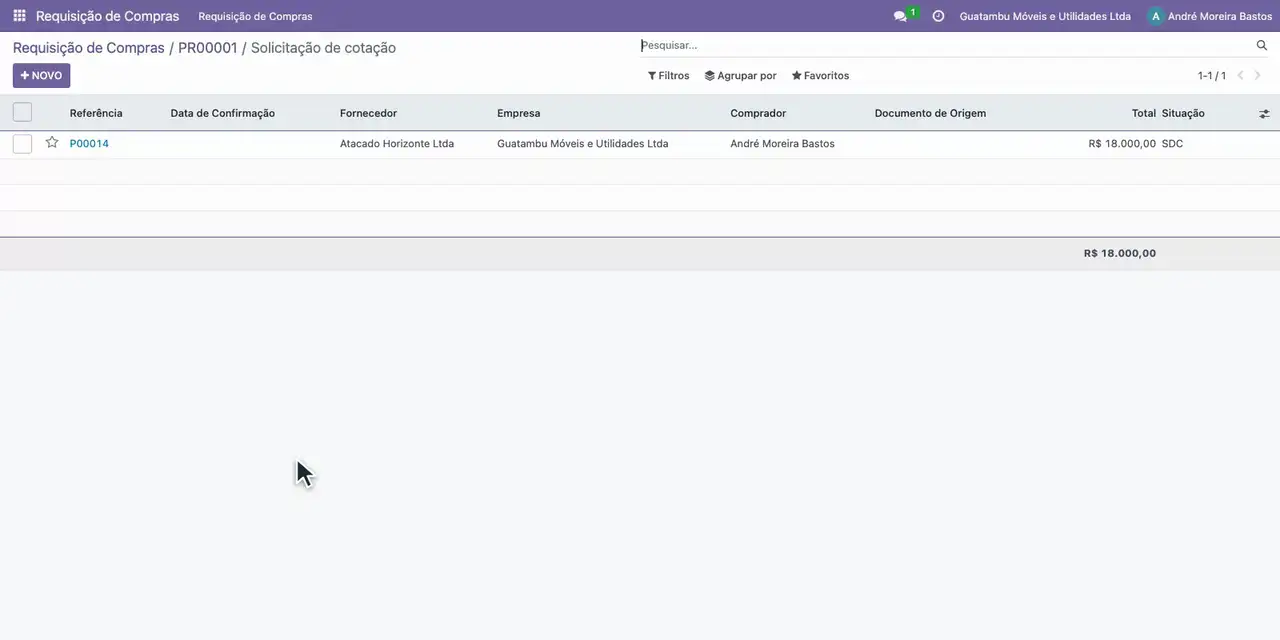This screenshot has height=640, width=1280.
Task: Open reference P00014 link
Action: pos(89,144)
